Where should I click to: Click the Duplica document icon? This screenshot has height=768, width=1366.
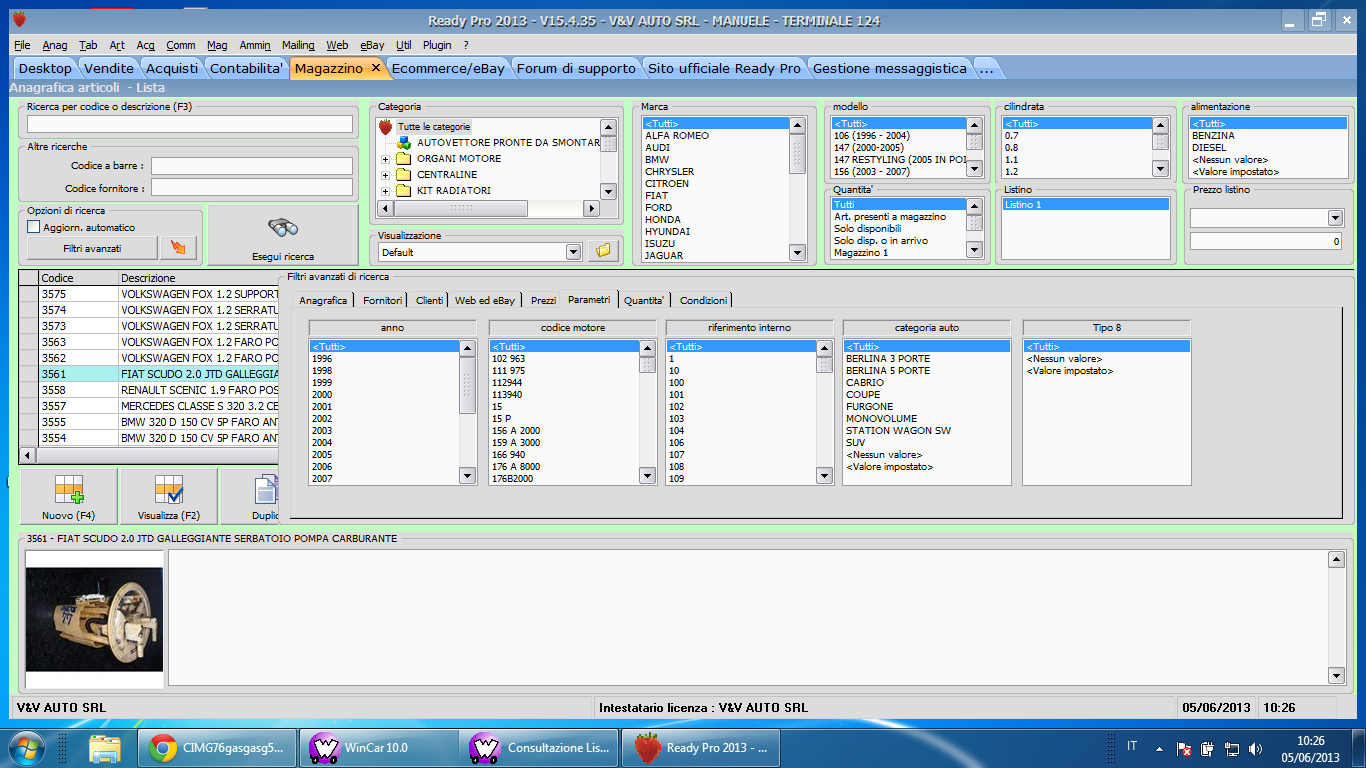(266, 490)
